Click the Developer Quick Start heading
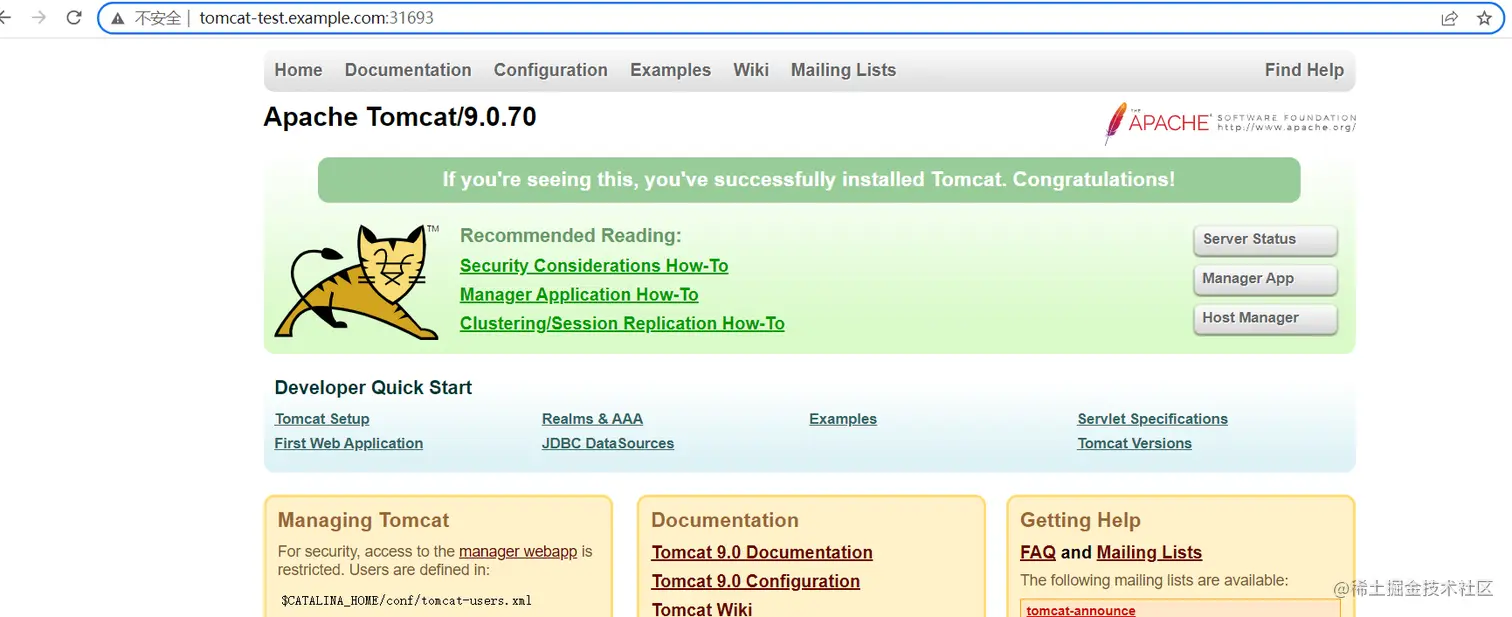Viewport: 1512px width, 617px height. (373, 388)
